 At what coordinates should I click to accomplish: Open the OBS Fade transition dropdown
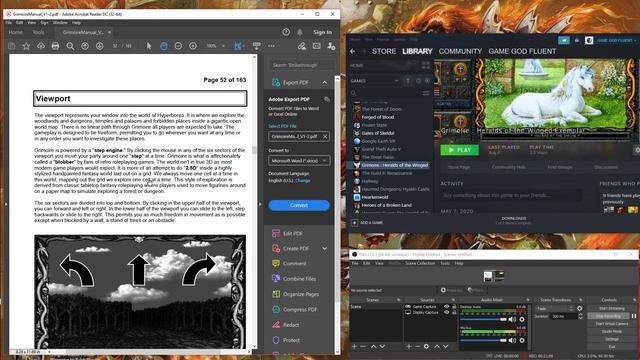555,309
